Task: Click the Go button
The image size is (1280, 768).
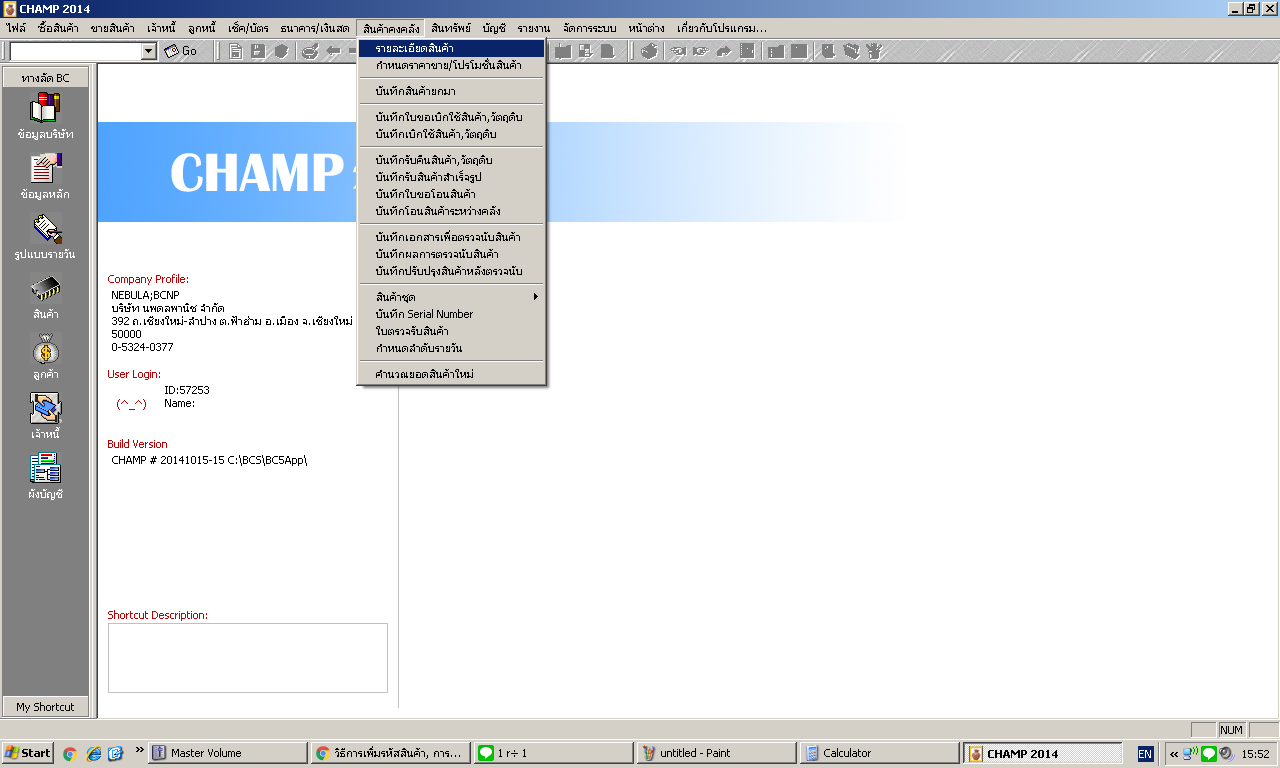Action: [x=181, y=51]
